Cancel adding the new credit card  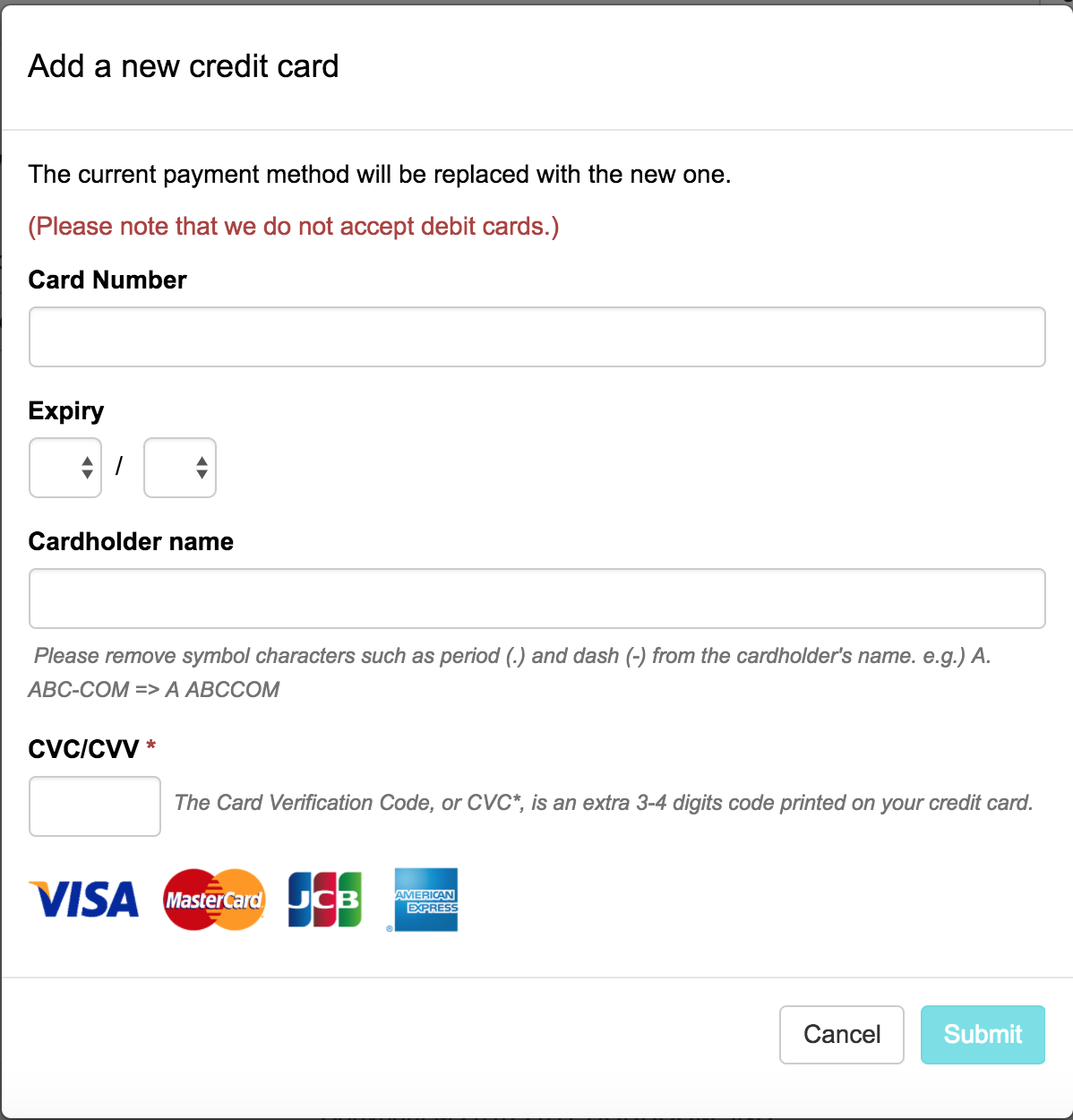coord(841,1035)
